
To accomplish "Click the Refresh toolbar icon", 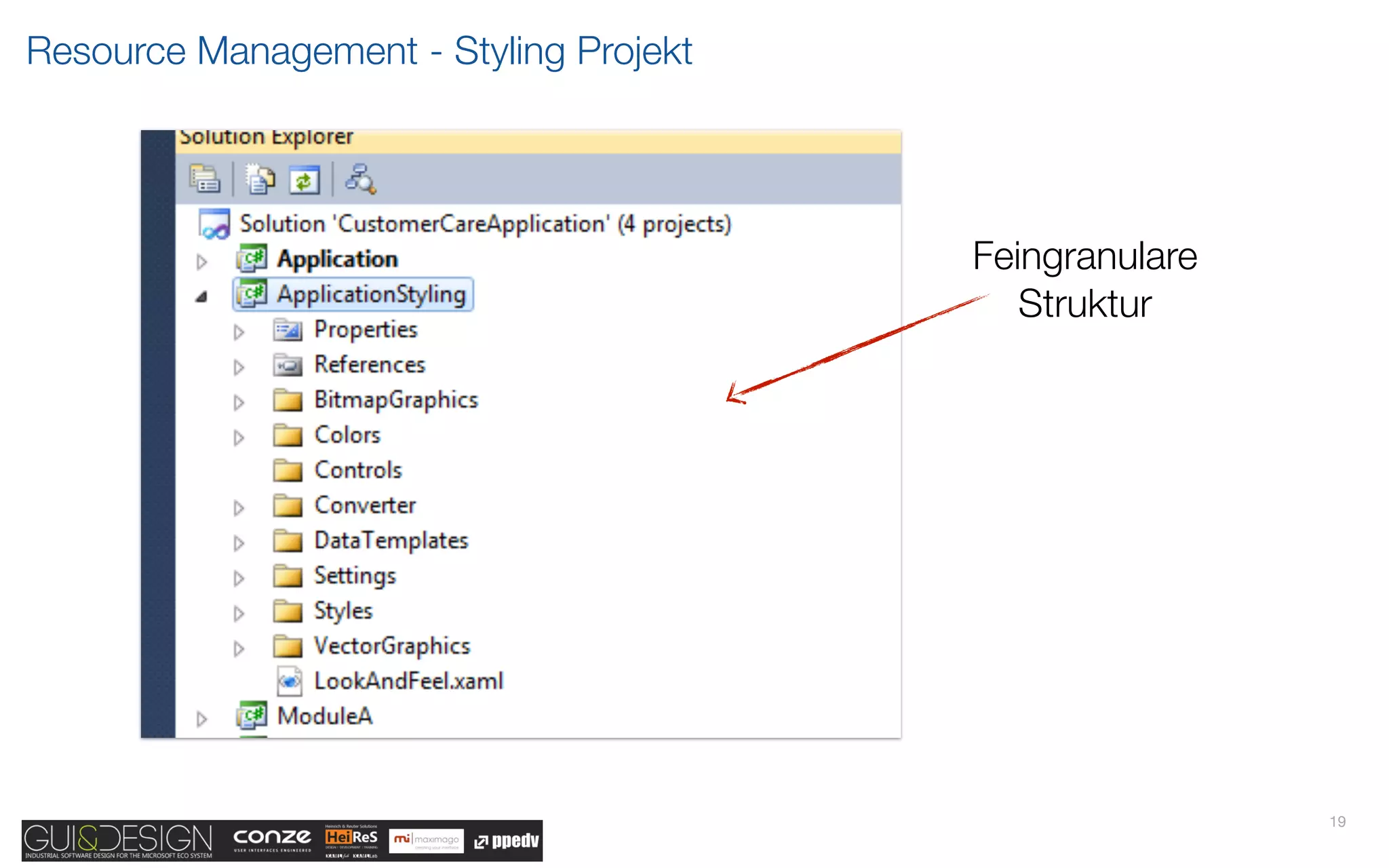I will point(305,180).
